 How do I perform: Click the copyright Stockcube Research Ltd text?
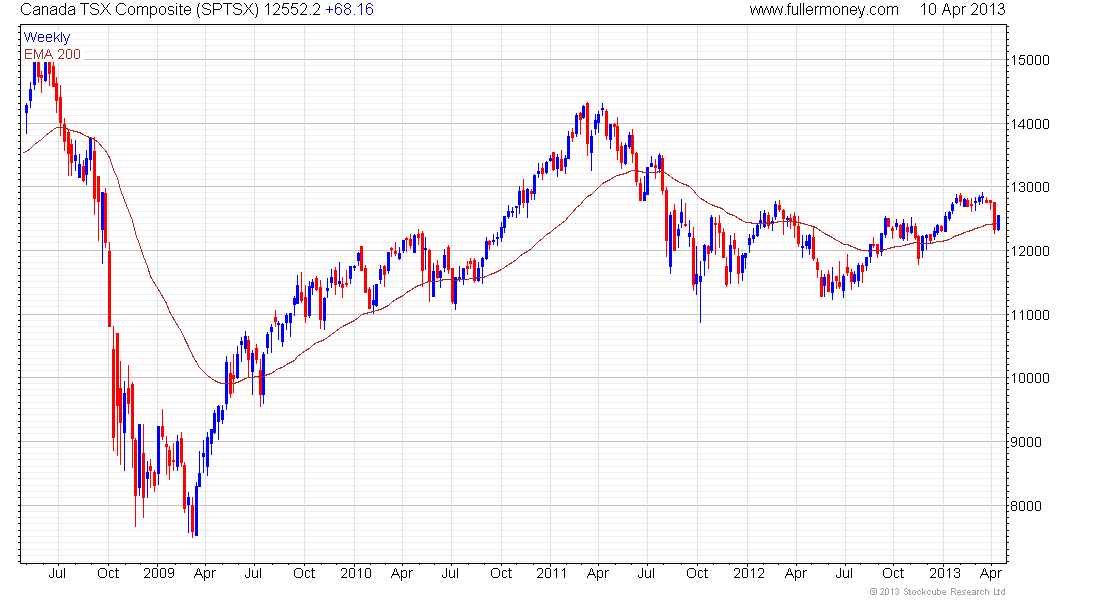coord(937,592)
